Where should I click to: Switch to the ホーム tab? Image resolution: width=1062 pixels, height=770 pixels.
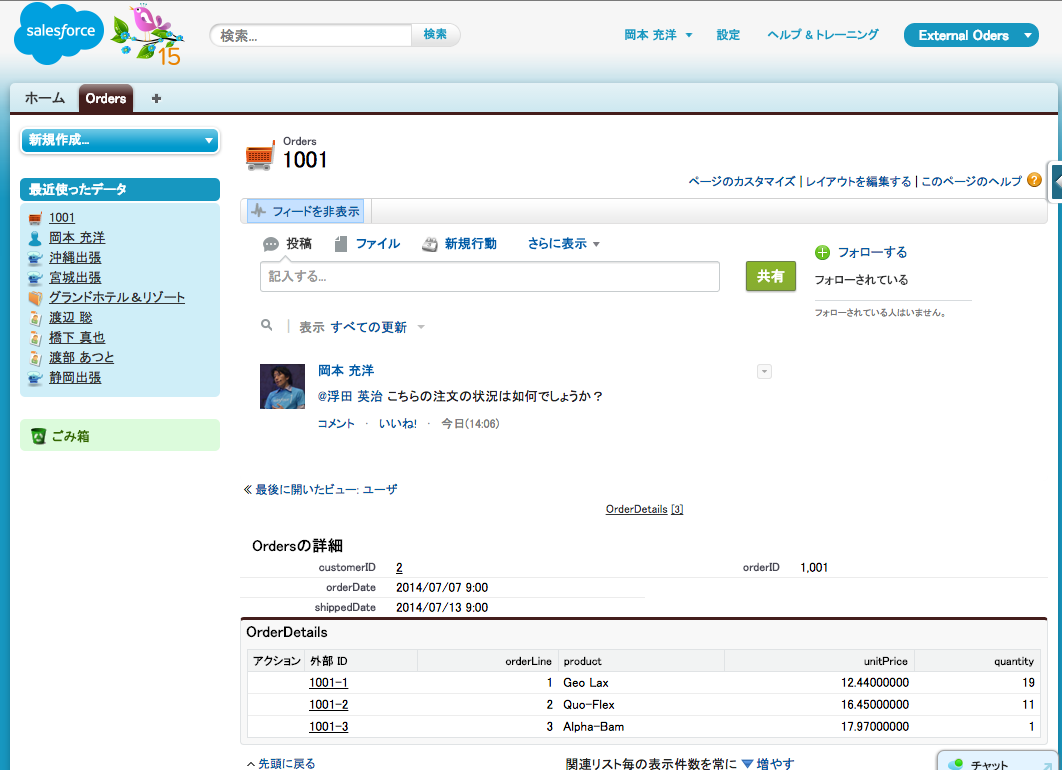point(45,98)
